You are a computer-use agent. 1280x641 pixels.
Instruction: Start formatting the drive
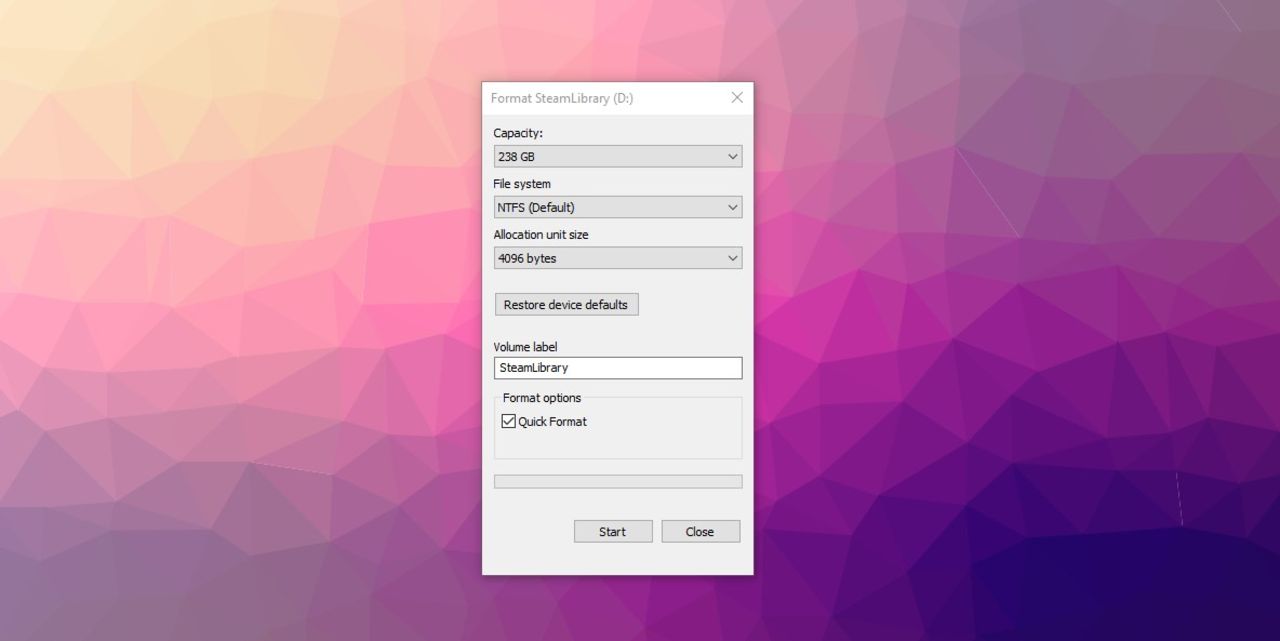pos(613,532)
